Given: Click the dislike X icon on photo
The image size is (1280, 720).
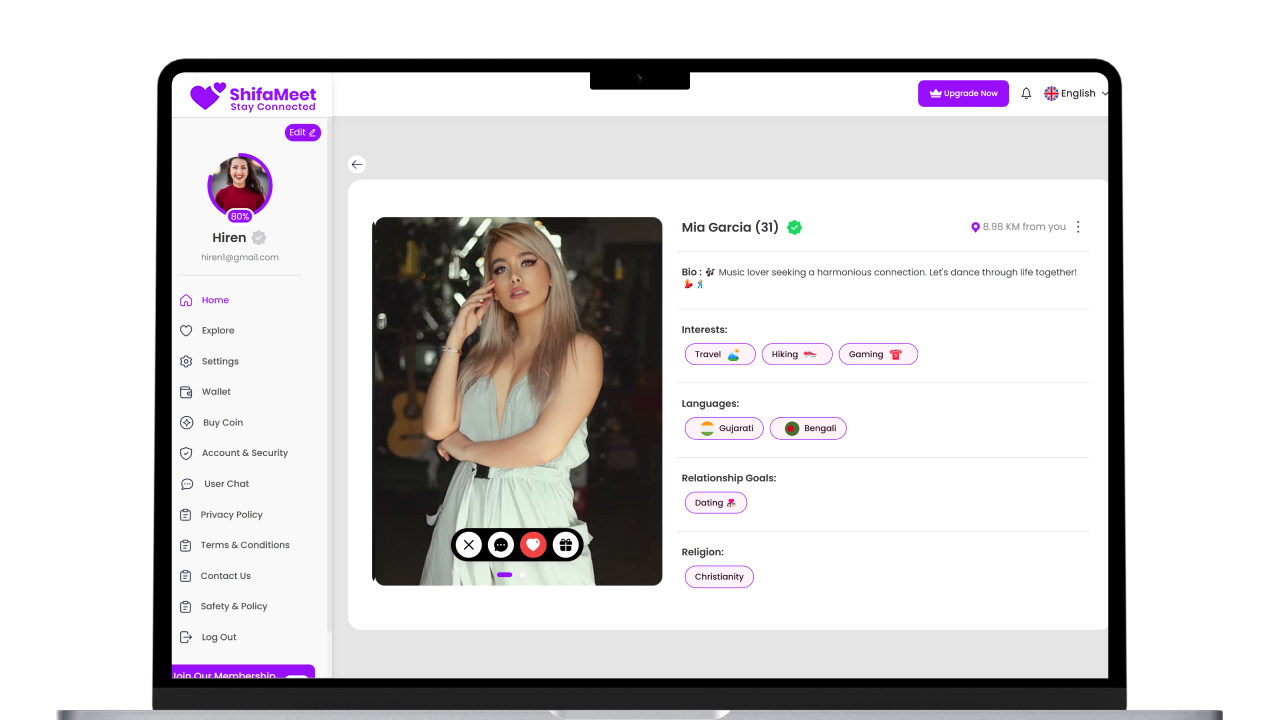Looking at the screenshot, I should coord(468,545).
